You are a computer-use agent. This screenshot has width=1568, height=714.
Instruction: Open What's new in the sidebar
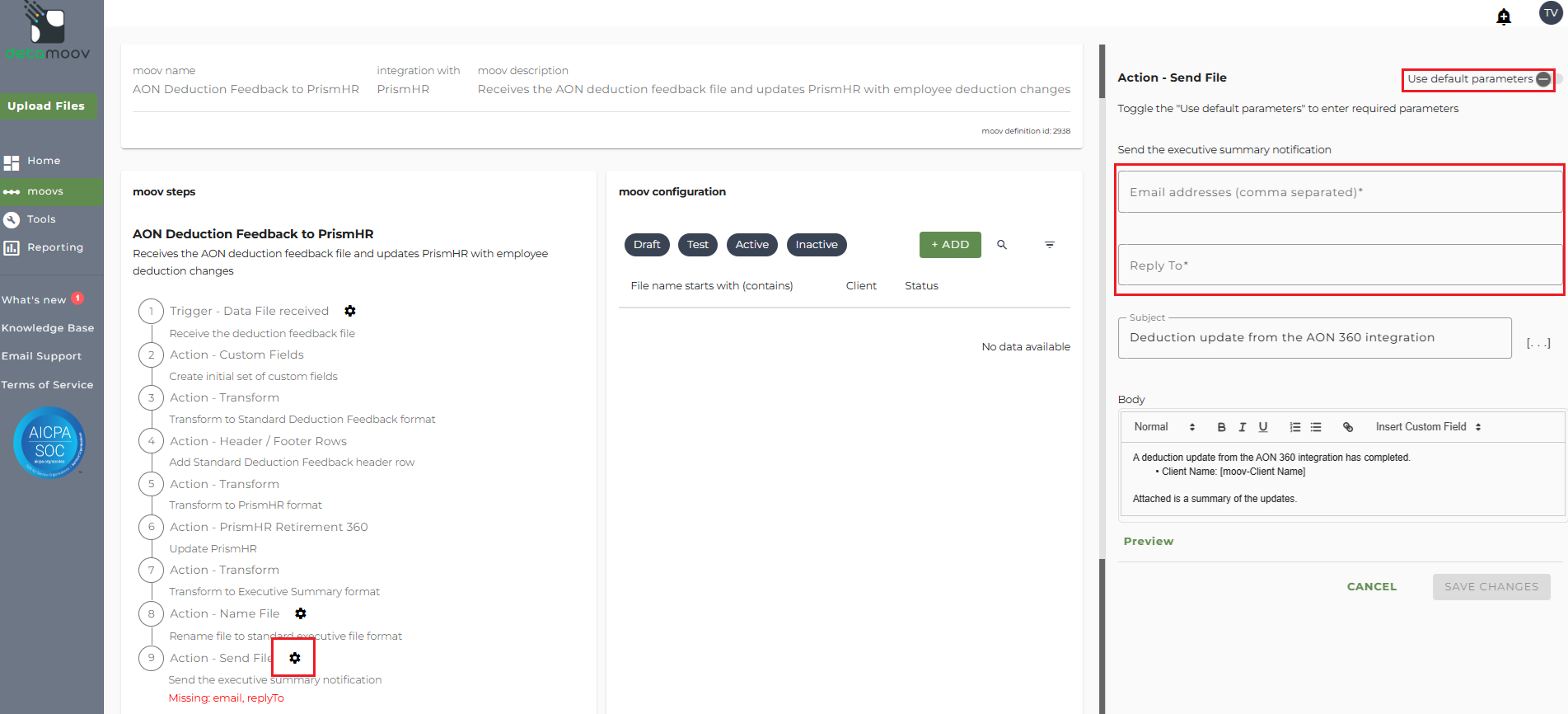[34, 300]
